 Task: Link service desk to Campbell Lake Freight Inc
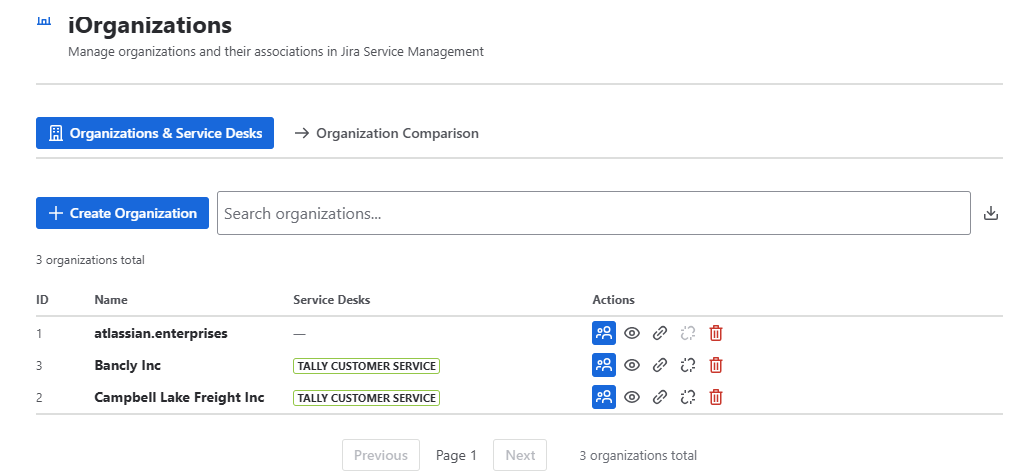[660, 397]
